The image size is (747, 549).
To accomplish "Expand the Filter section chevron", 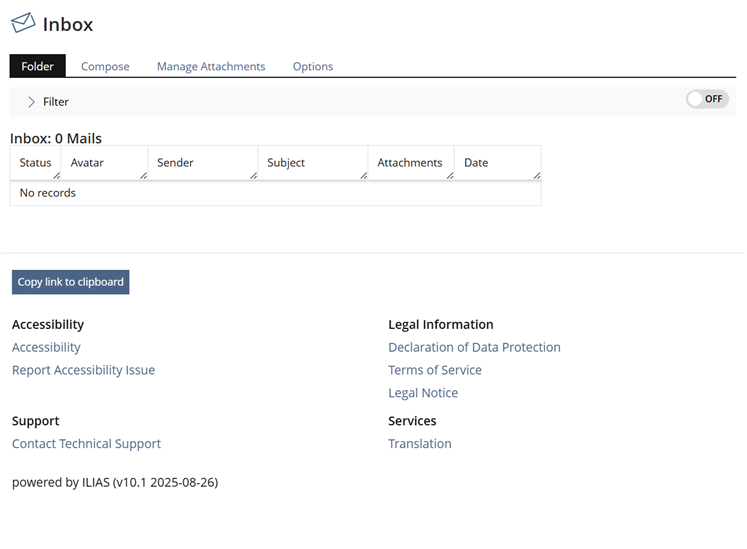I will pyautogui.click(x=31, y=101).
